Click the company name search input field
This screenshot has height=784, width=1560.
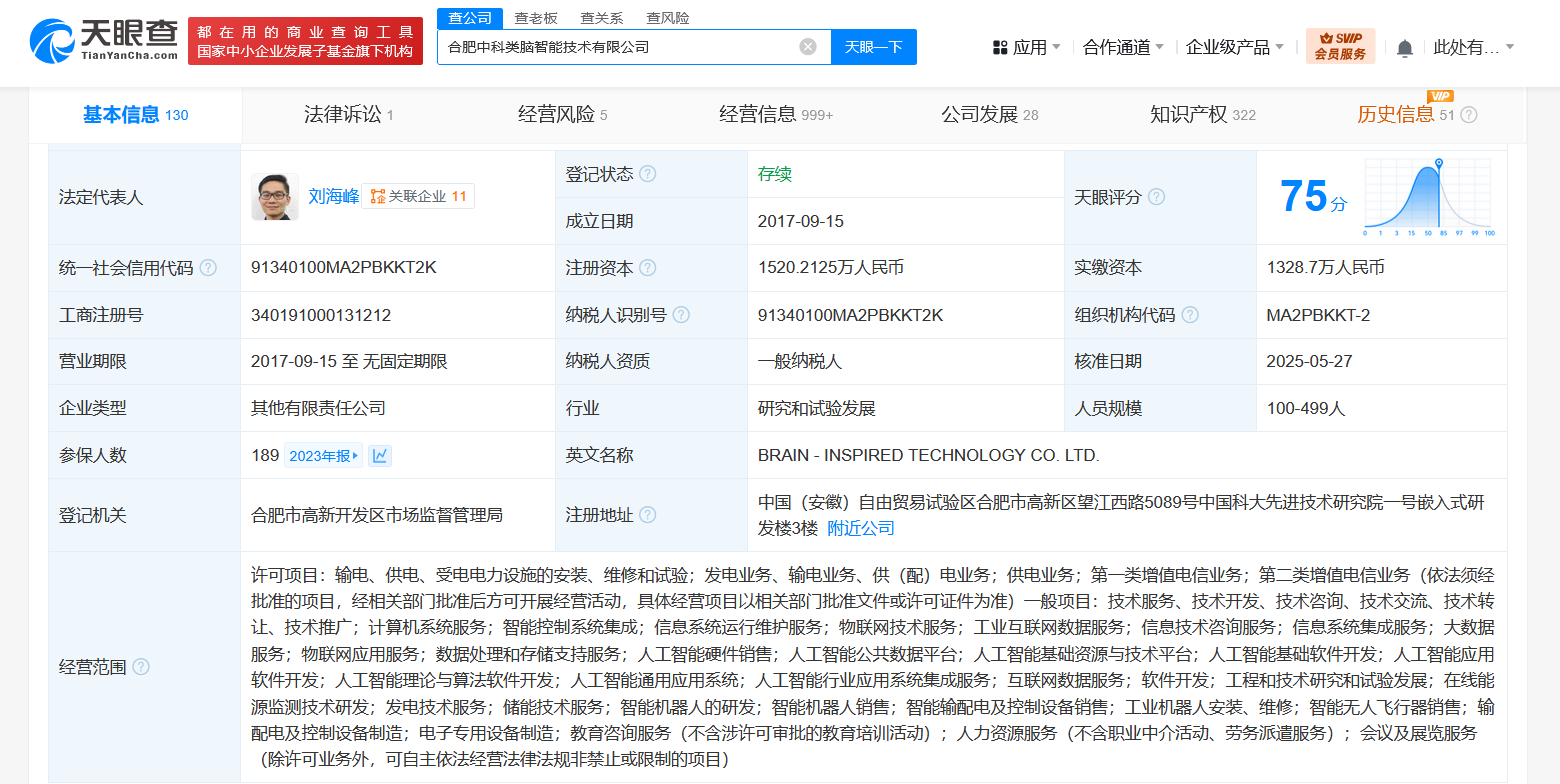(x=615, y=47)
